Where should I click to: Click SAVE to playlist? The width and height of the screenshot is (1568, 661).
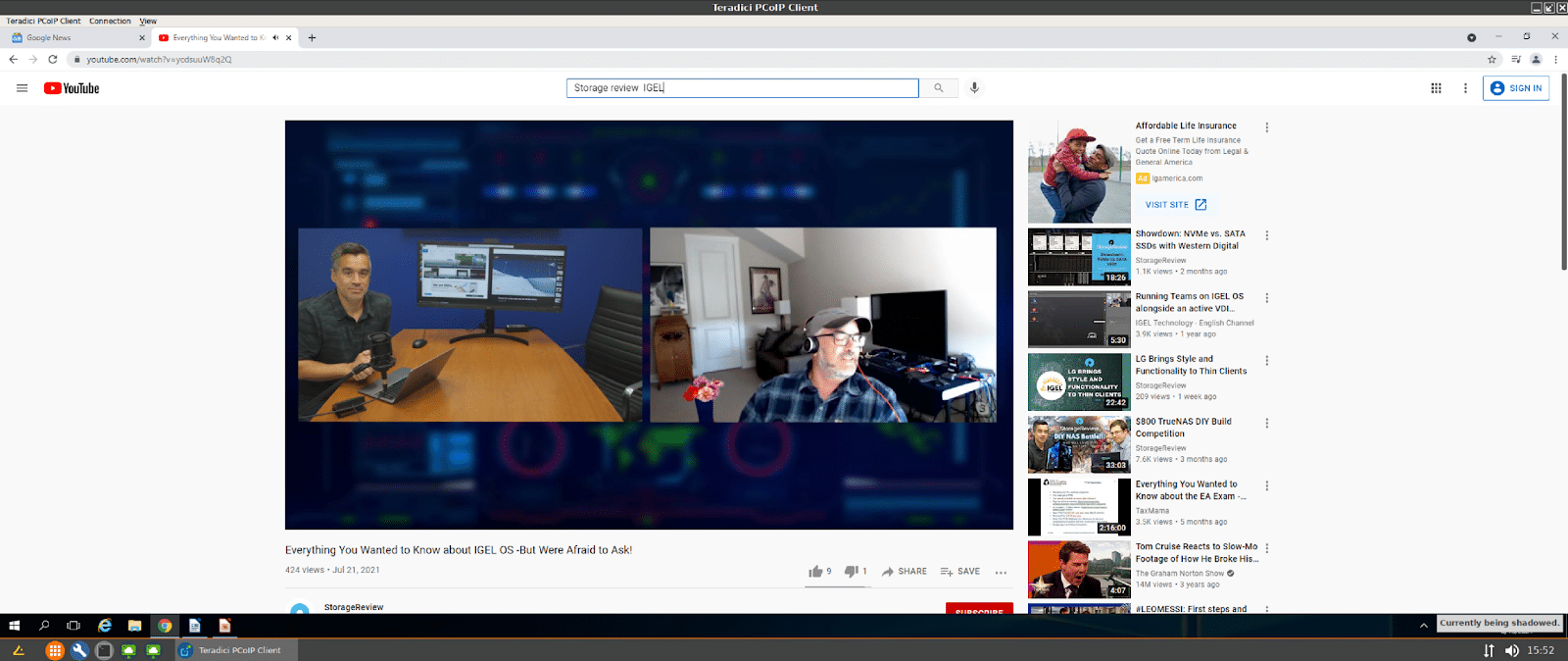coord(959,571)
